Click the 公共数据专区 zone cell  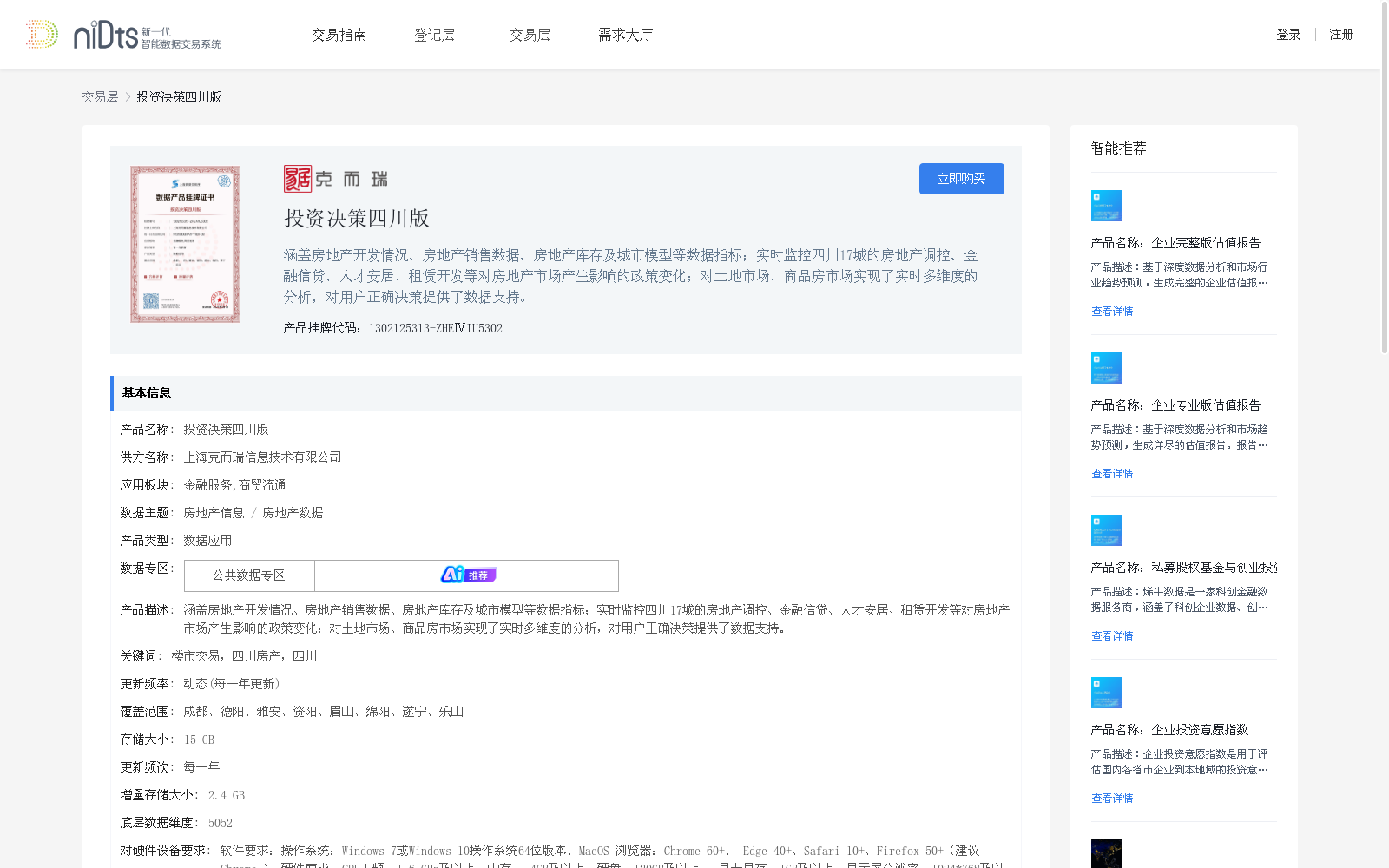(249, 575)
